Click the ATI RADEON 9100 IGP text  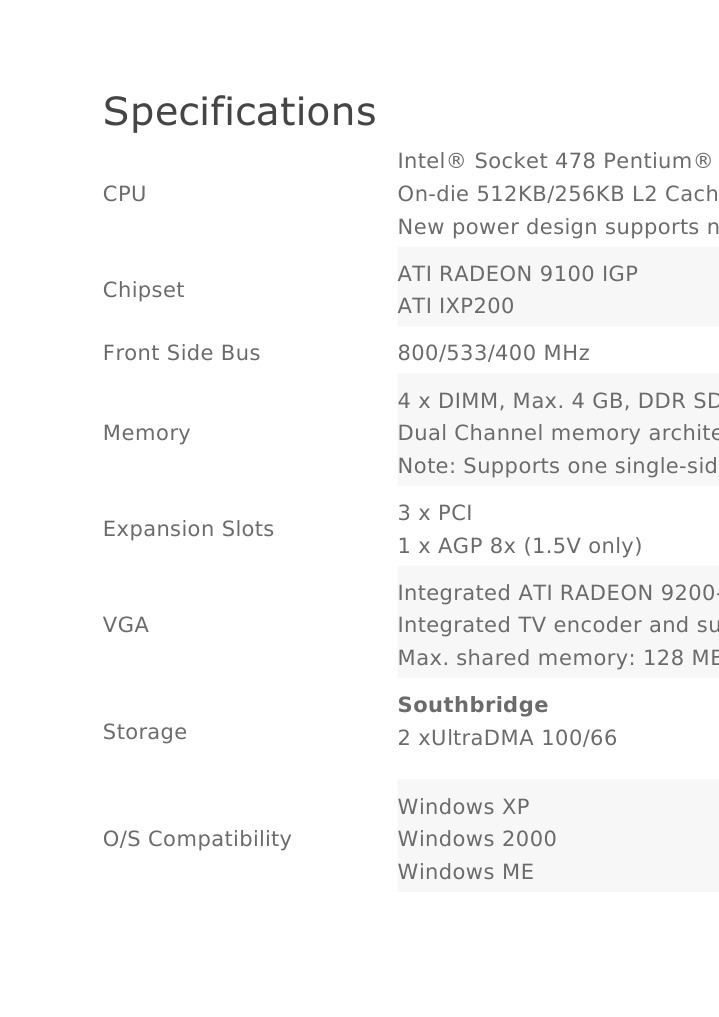(x=517, y=274)
